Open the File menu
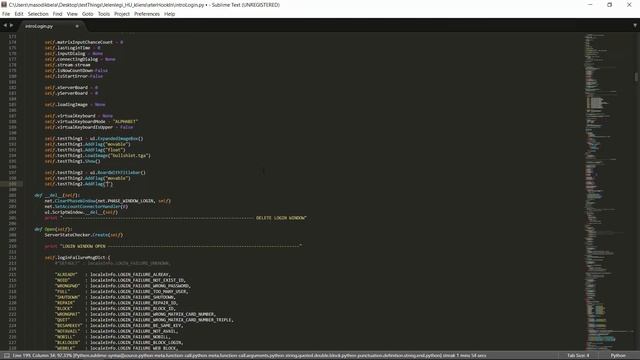The height and width of the screenshot is (360, 640). tap(6, 14)
